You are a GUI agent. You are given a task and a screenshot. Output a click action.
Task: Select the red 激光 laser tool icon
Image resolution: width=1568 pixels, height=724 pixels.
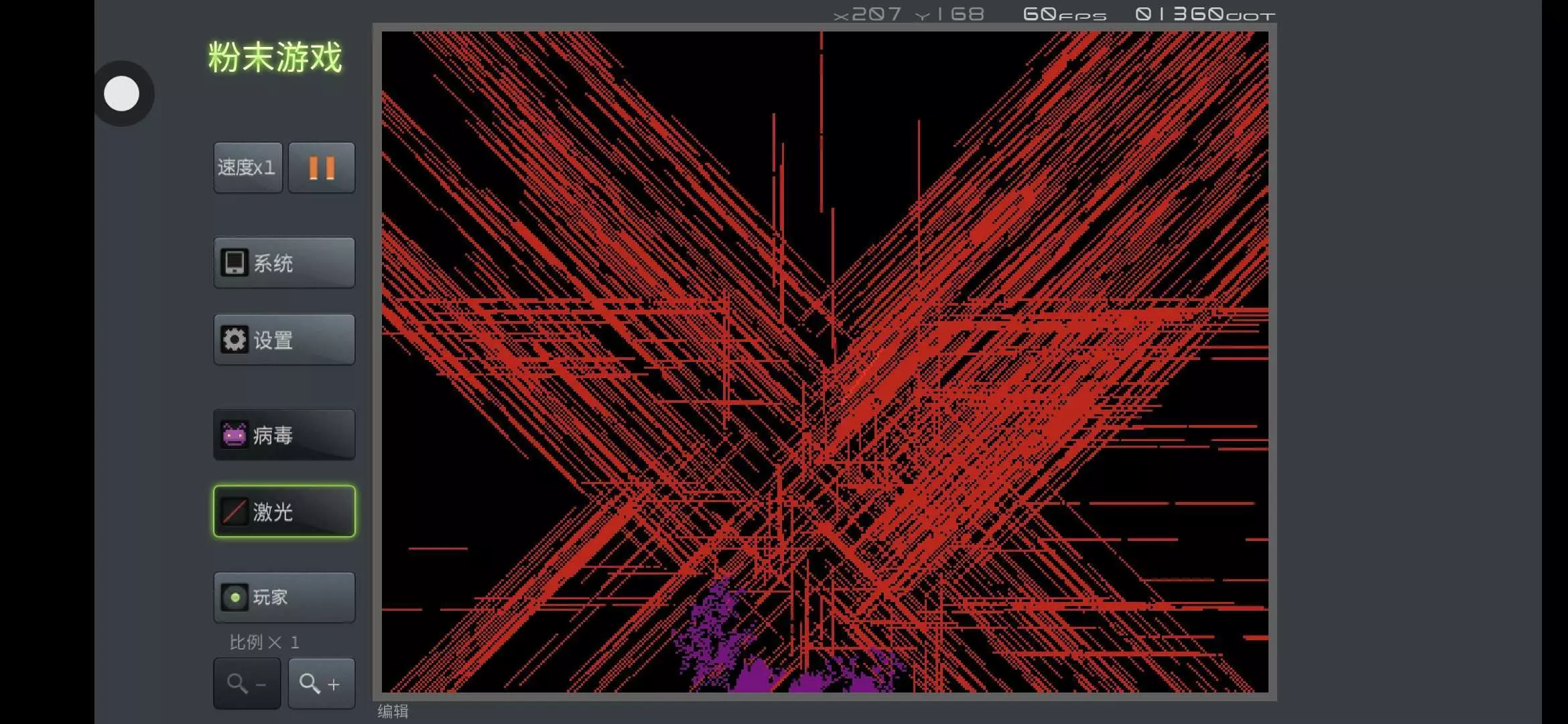235,511
